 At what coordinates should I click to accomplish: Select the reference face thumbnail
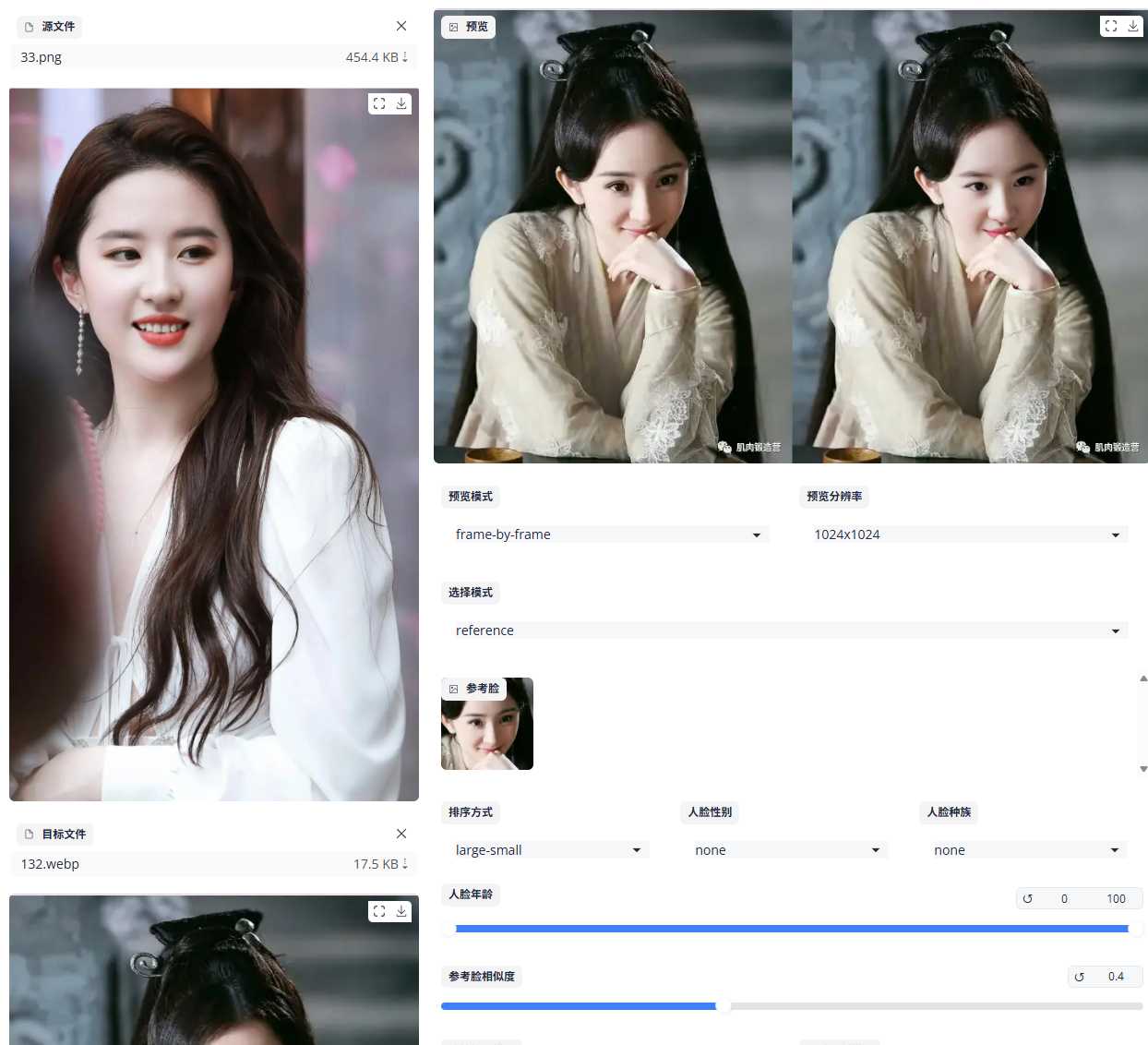tap(487, 724)
